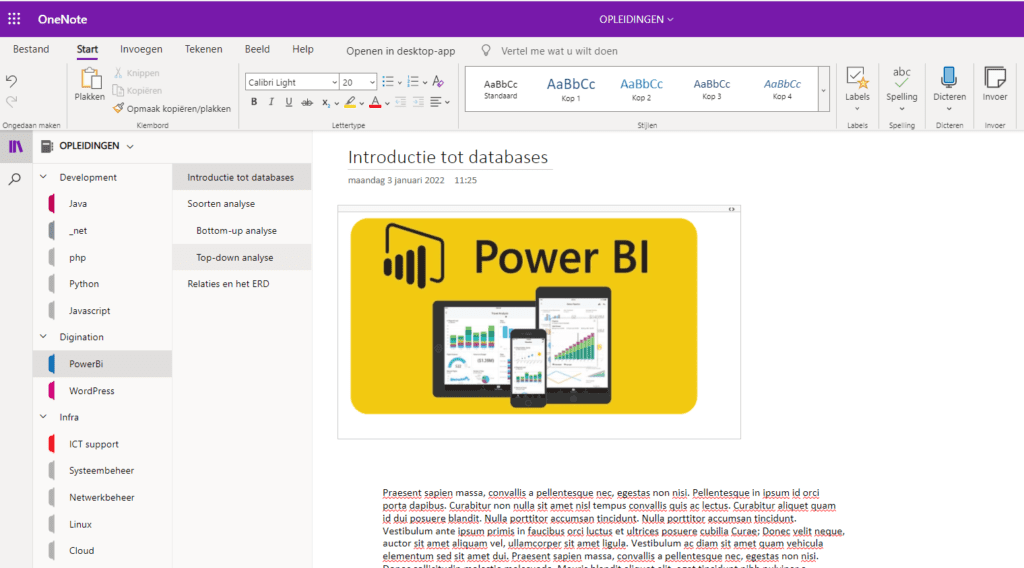1024x568 pixels.
Task: Click the increase indent icon
Action: point(418,102)
